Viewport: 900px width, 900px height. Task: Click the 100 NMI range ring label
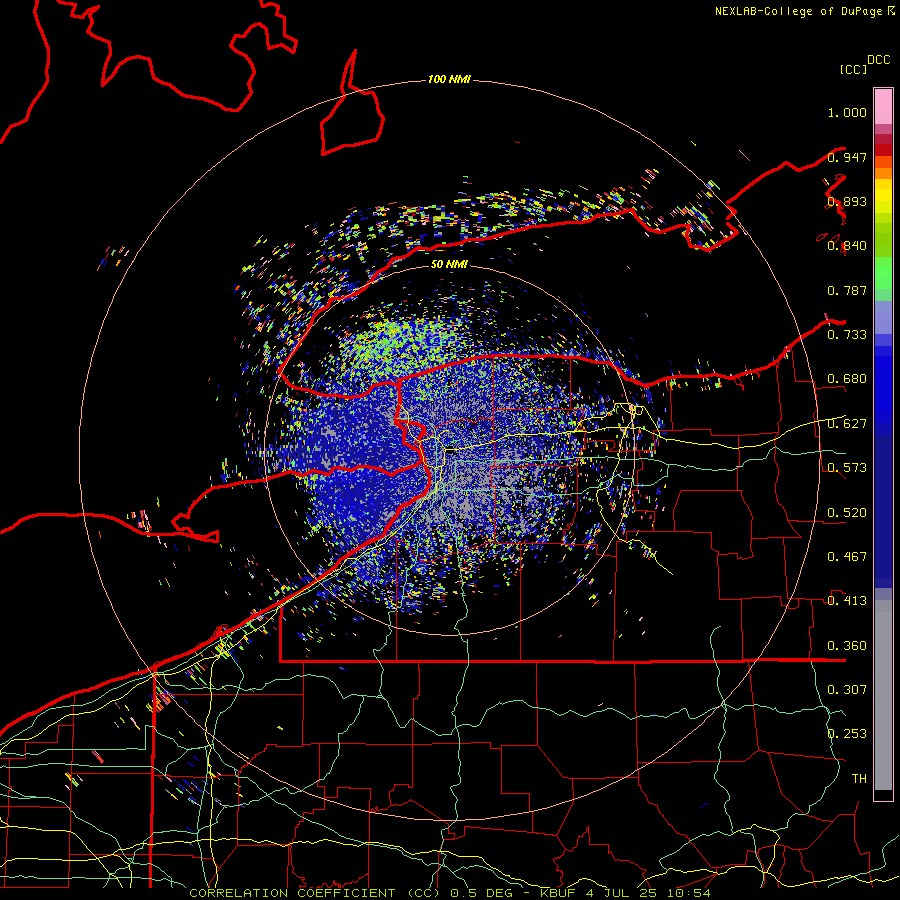pos(449,79)
